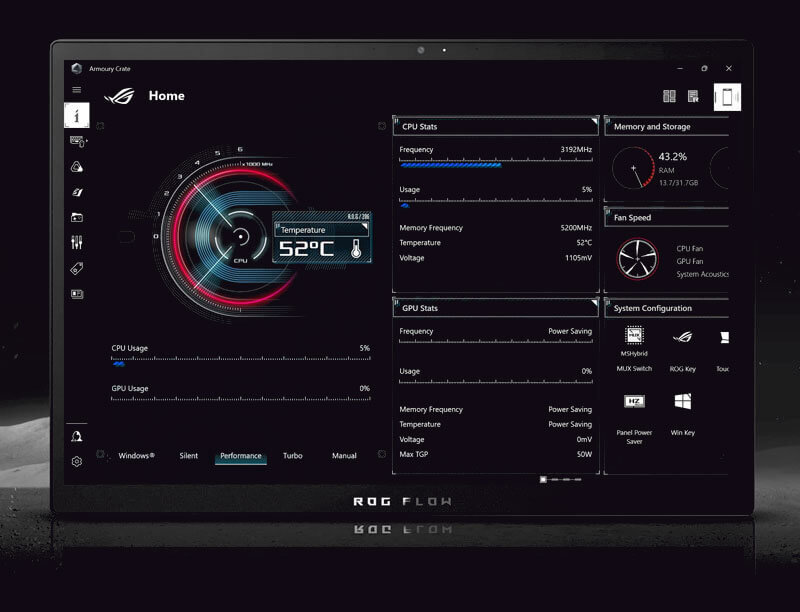Select the Silent mode
The image size is (800, 612).
pyautogui.click(x=188, y=455)
